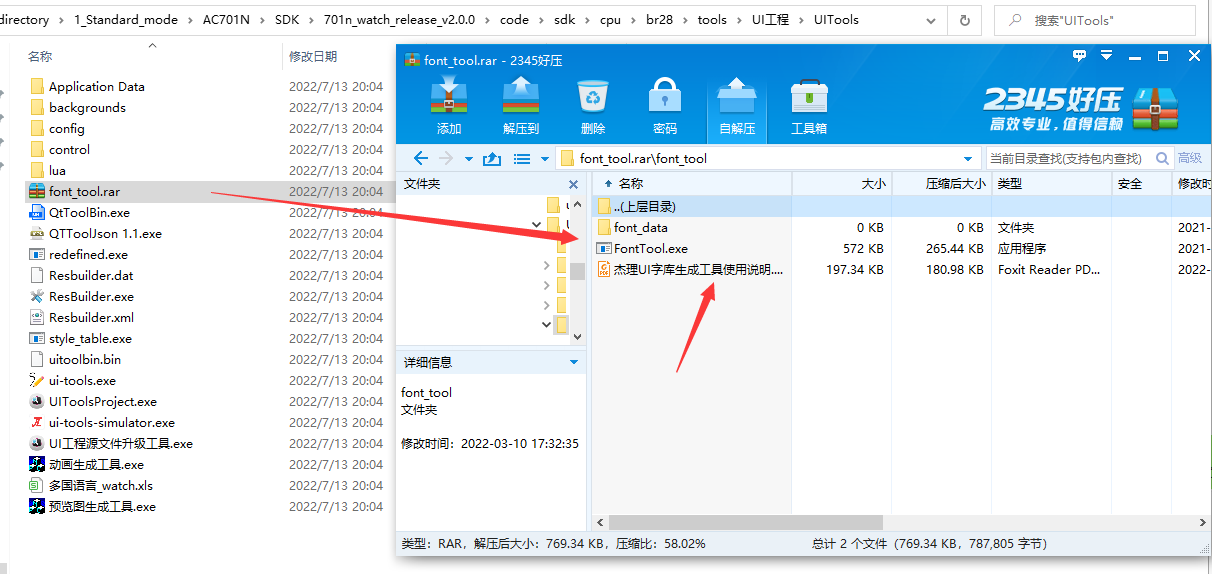The image size is (1212, 574).
Task: Click the 删除 (Delete) recycle-bin icon
Action: tap(593, 96)
